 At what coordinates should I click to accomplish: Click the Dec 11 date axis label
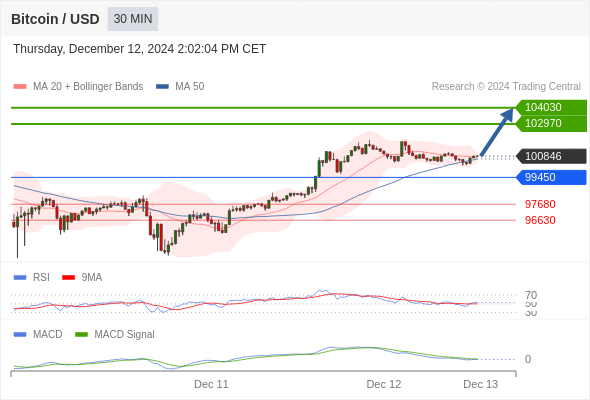pyautogui.click(x=211, y=384)
